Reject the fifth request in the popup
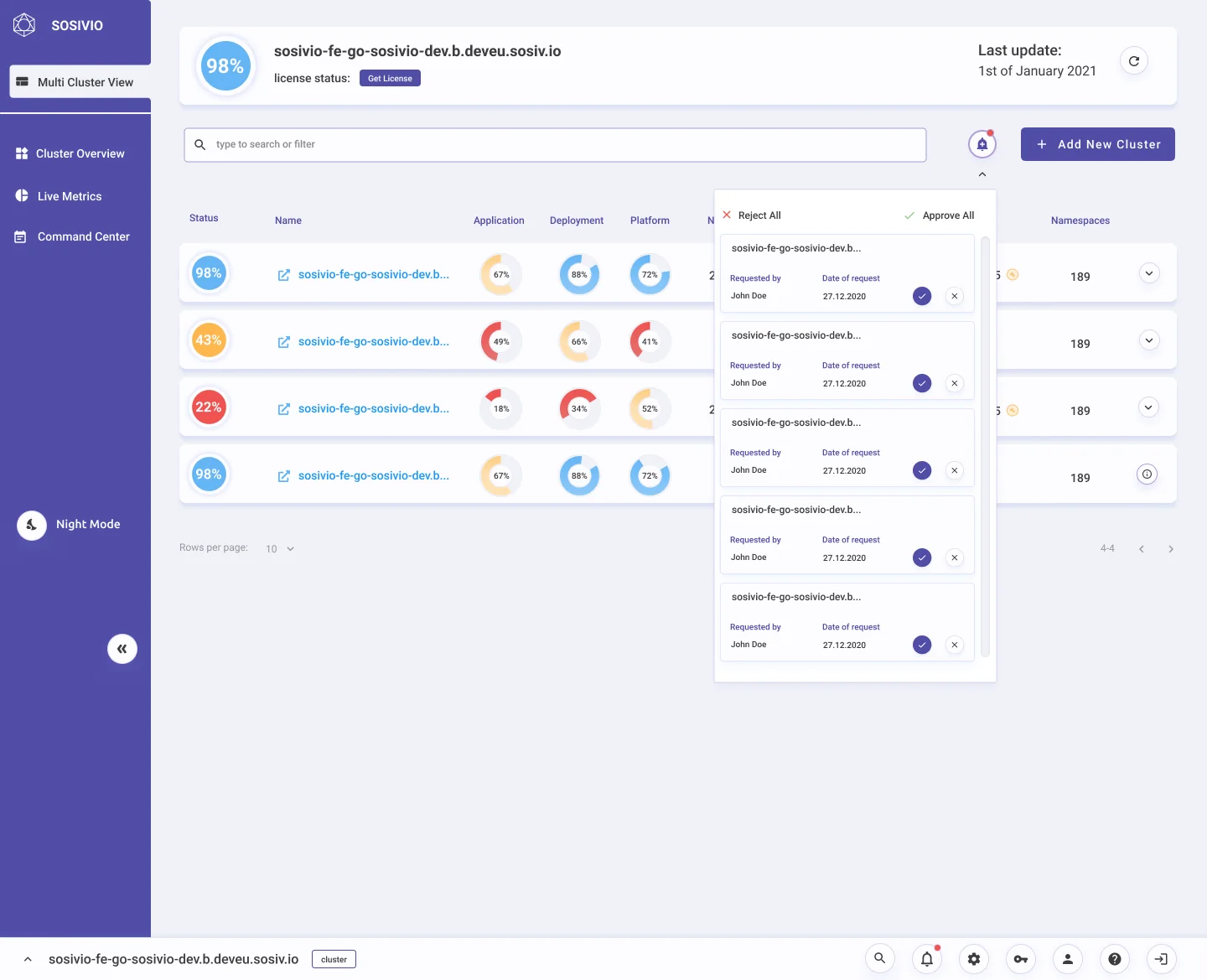Image resolution: width=1207 pixels, height=980 pixels. click(x=955, y=645)
